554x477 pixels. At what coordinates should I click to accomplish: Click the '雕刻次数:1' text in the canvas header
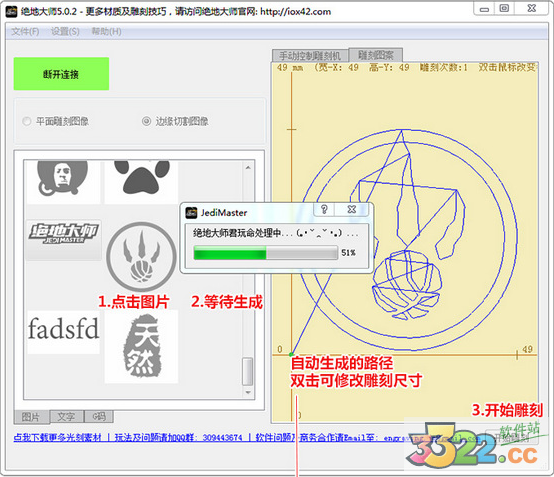pyautogui.click(x=444, y=67)
